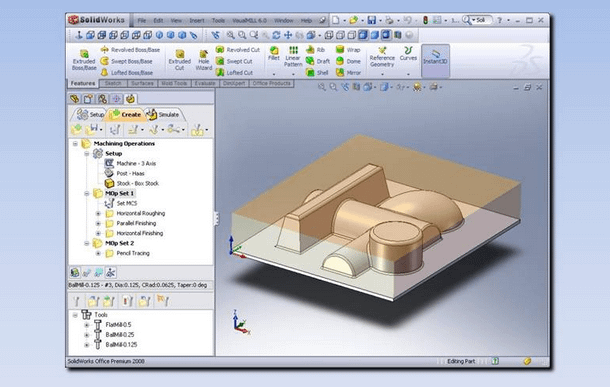Select the Revolved Cut tool
The width and height of the screenshot is (610, 387).
tap(238, 50)
